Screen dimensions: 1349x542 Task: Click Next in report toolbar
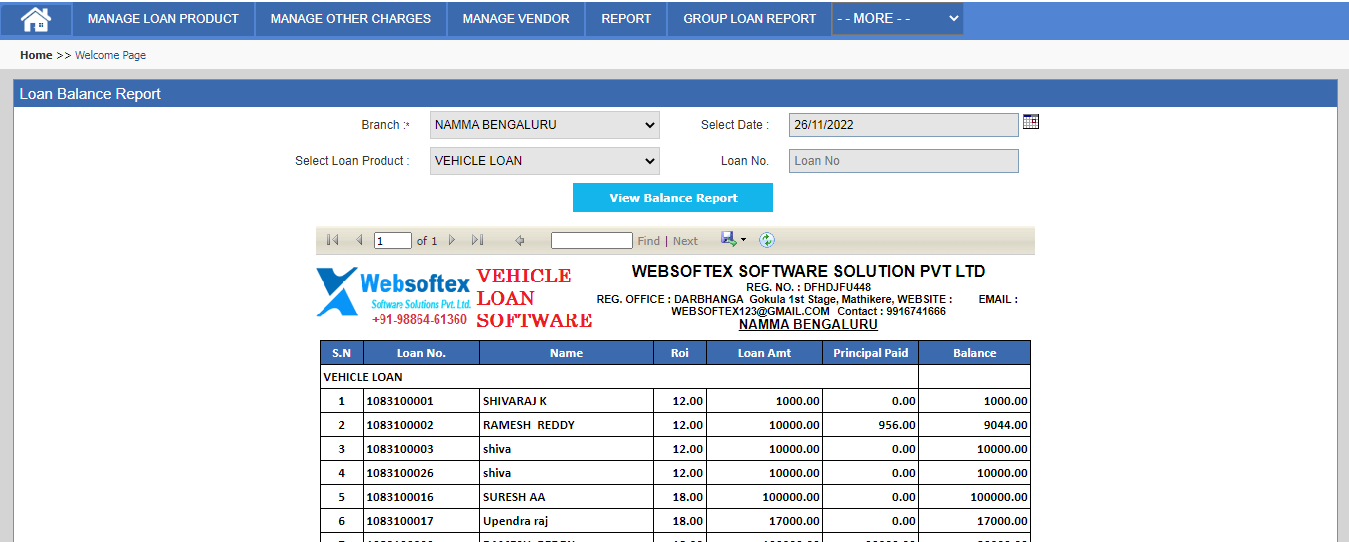coord(685,241)
